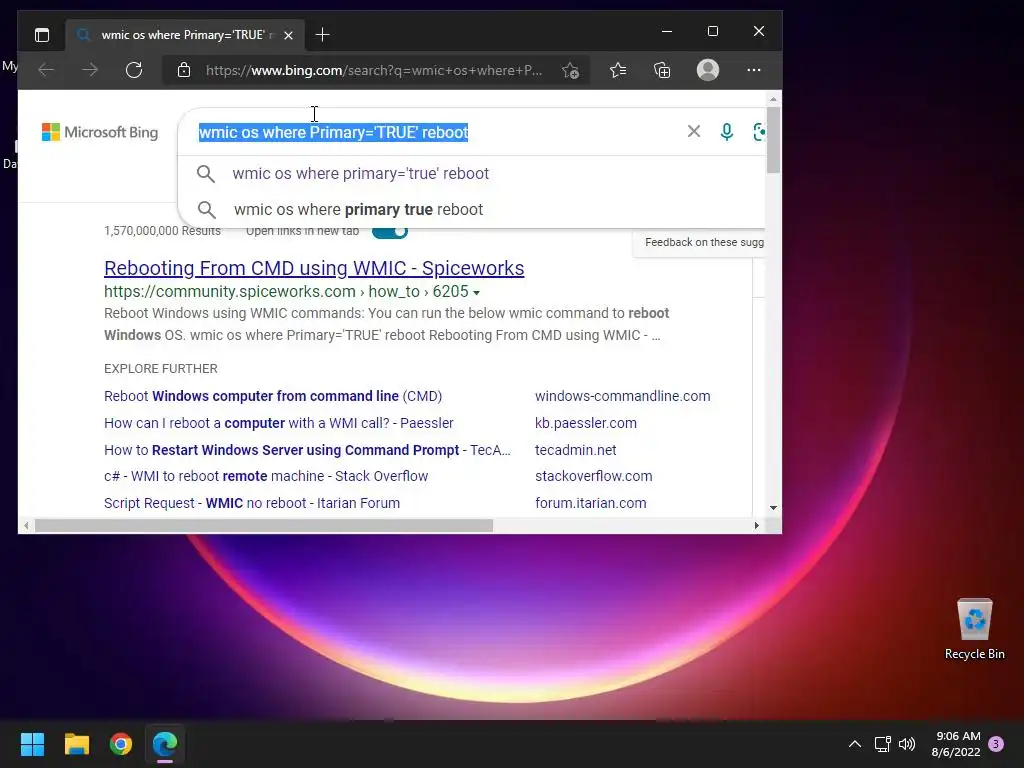
Task: Maximize the Edge window
Action: [712, 31]
